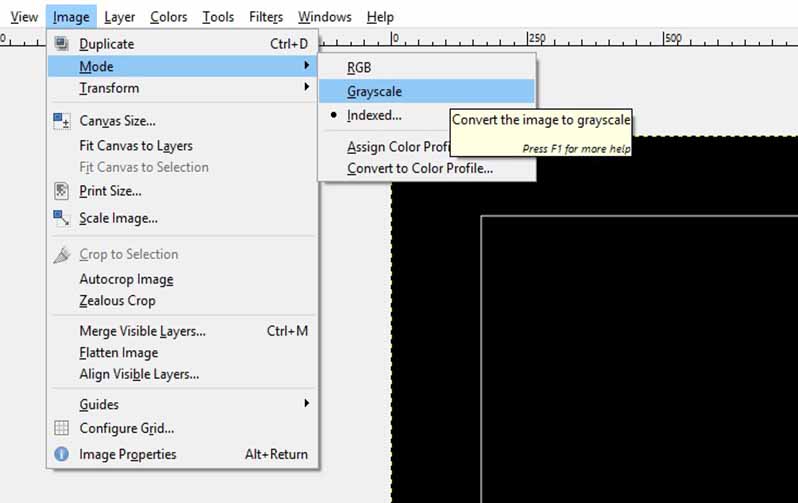
Task: Open the Layer menu
Action: tap(120, 17)
